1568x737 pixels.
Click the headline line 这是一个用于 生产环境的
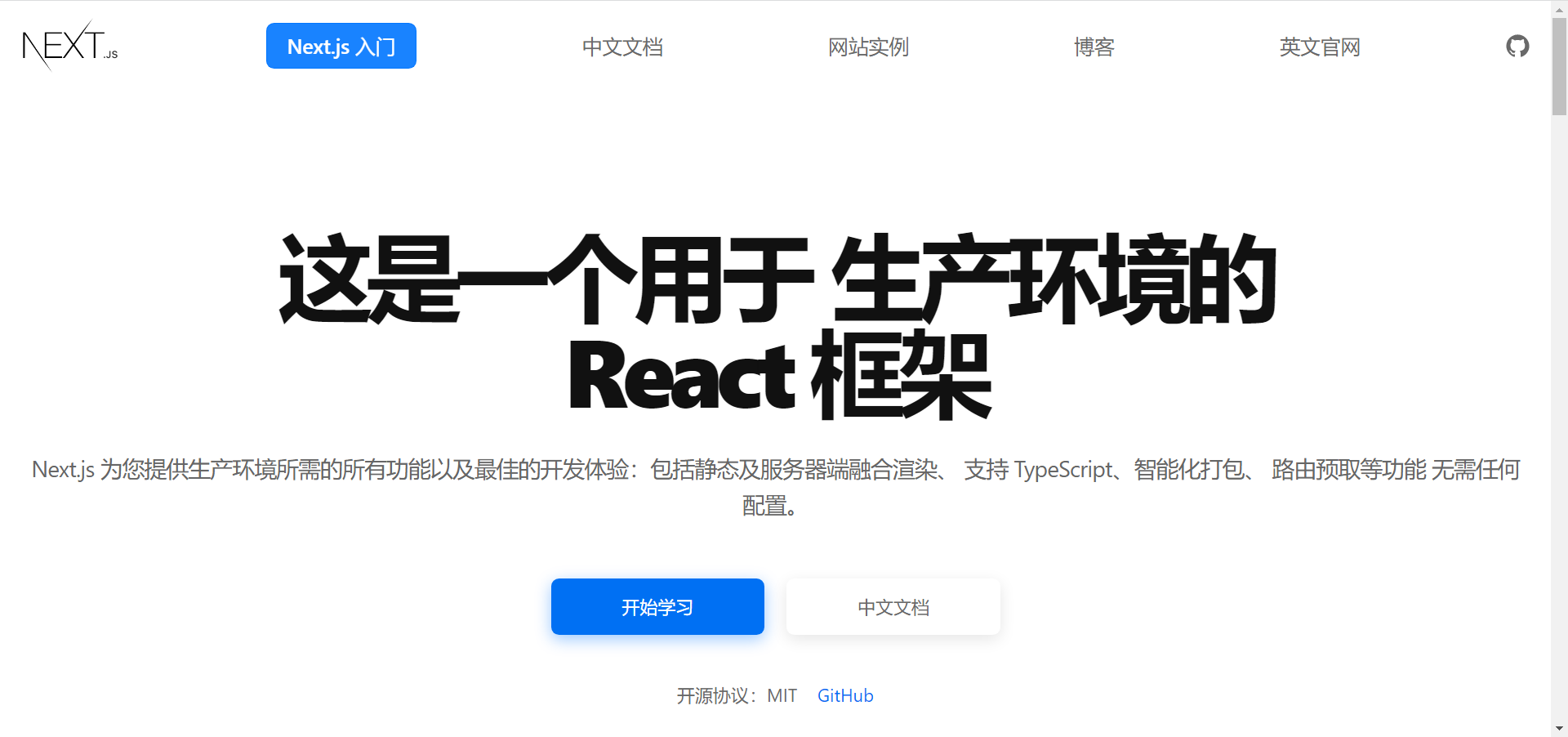tap(777, 279)
